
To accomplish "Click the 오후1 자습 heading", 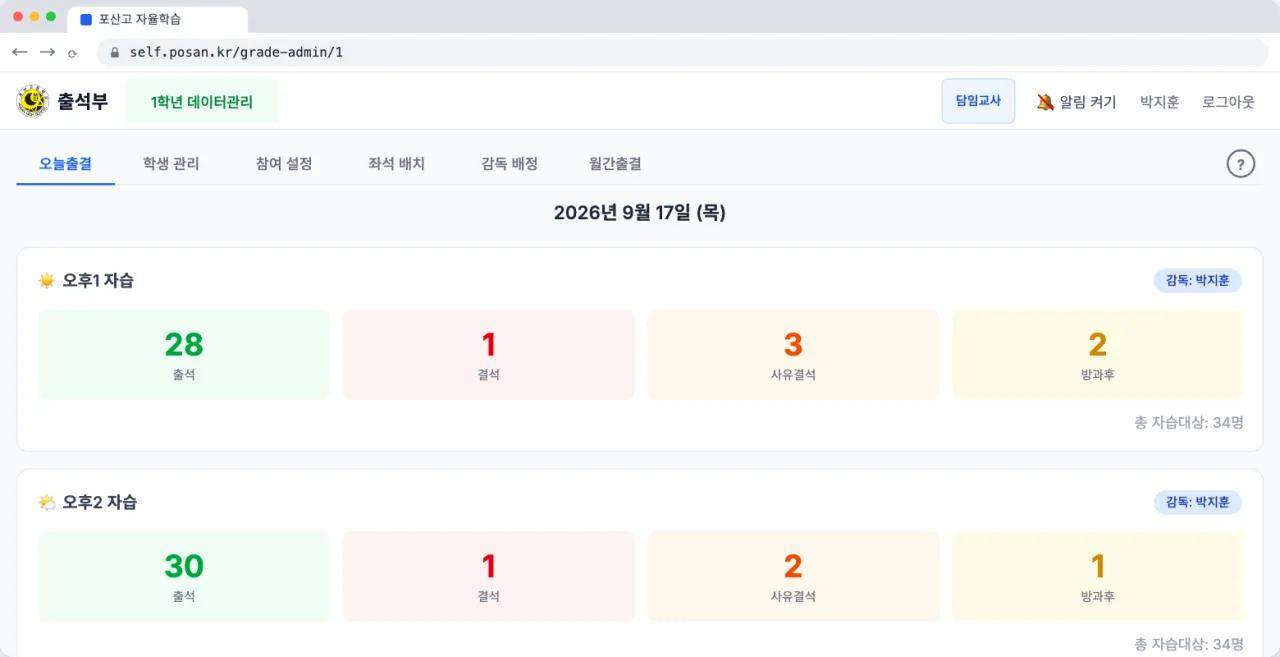I will (98, 281).
